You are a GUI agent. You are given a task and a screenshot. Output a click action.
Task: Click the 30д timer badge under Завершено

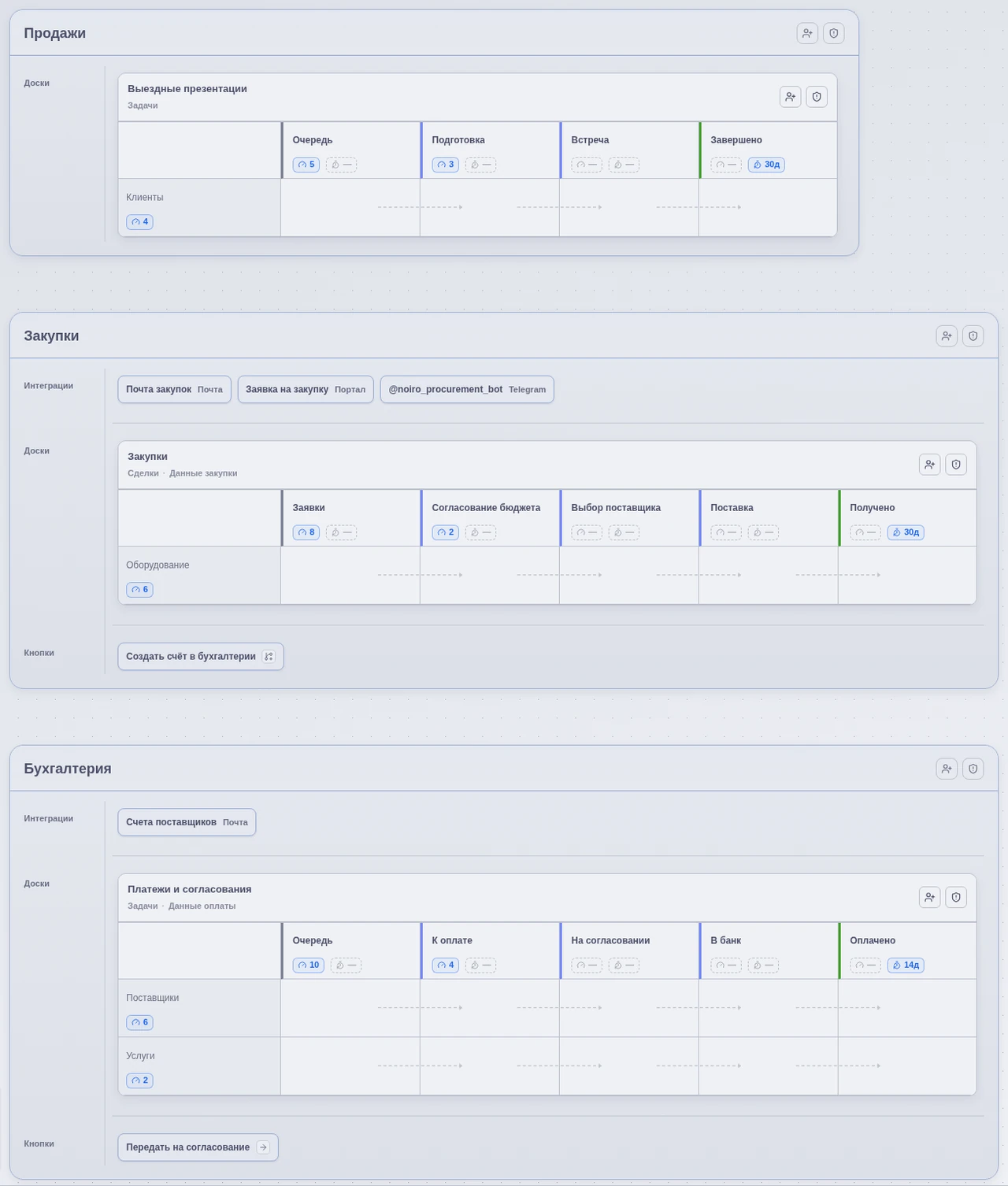[x=766, y=165]
